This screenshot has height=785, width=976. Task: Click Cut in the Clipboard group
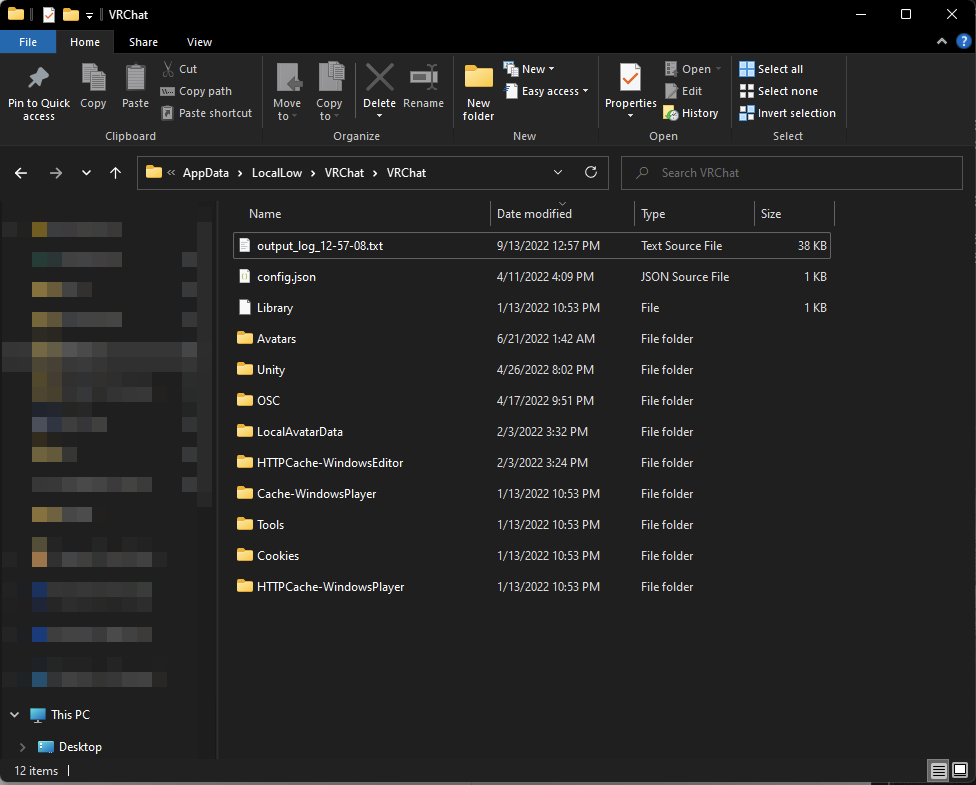pos(179,69)
